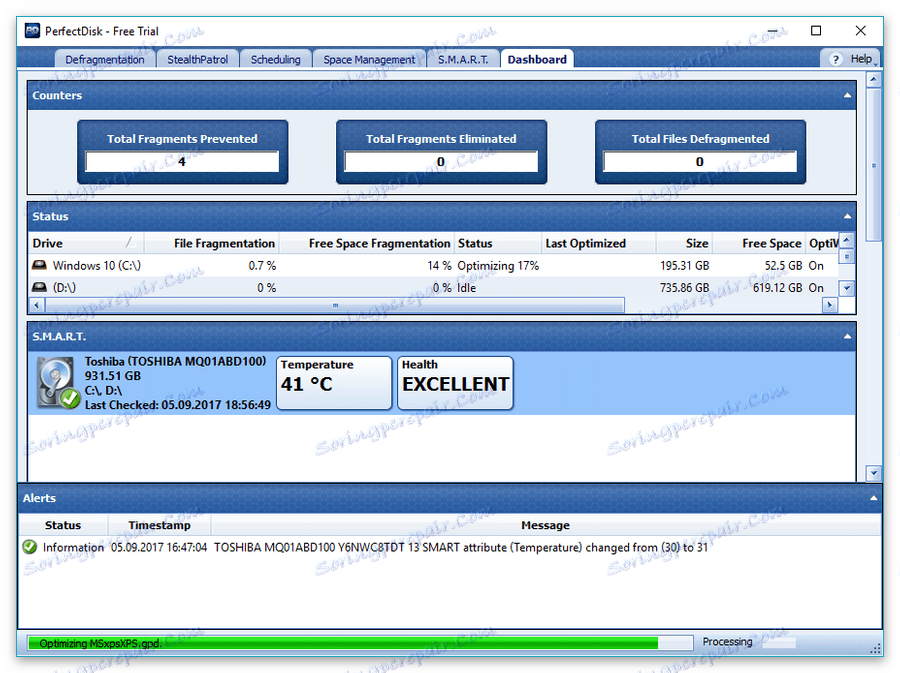Click the dashboard scrollbar down arrow
The height and width of the screenshot is (673, 900).
pos(873,473)
